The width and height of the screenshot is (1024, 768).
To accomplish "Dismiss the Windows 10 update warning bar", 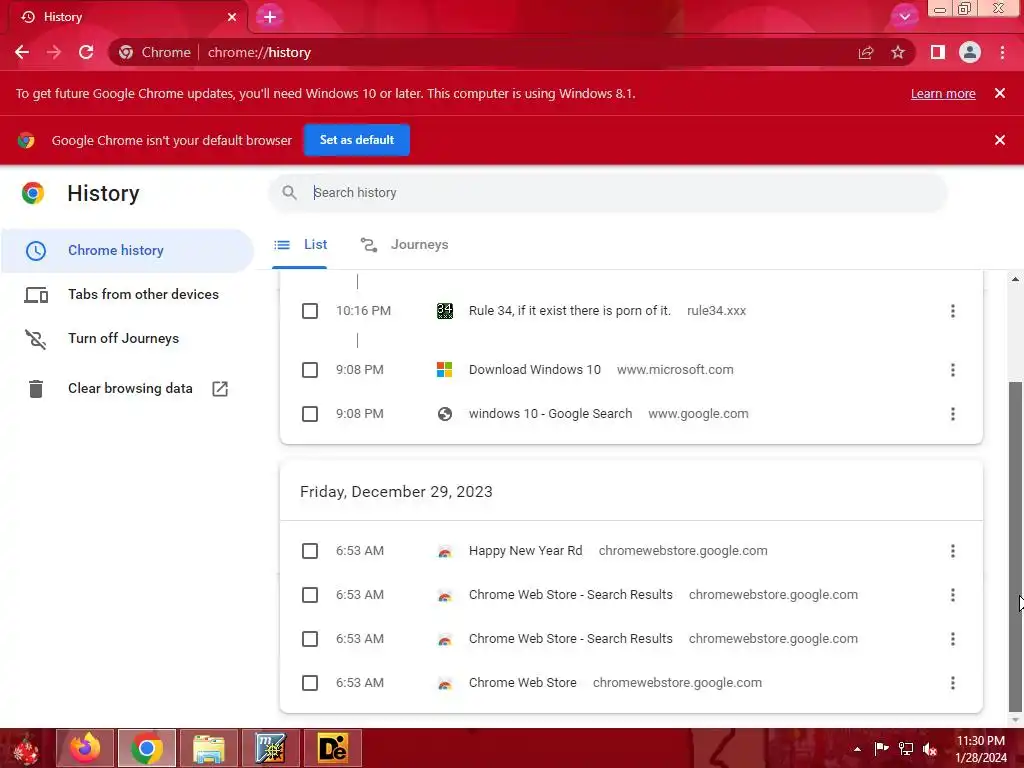I will (1000, 93).
